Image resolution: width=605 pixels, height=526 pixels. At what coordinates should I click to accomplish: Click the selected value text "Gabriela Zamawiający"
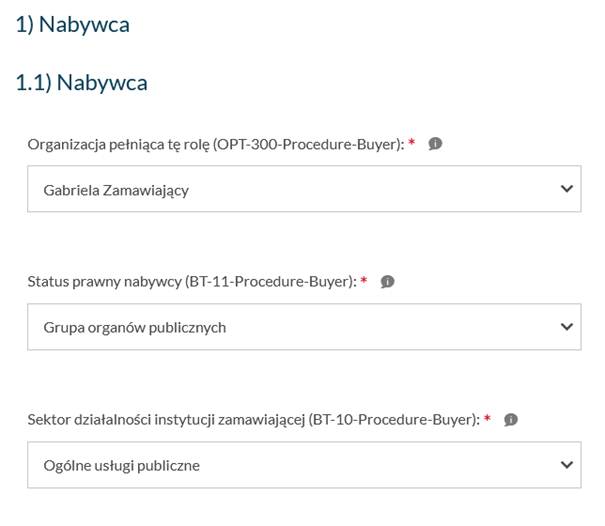(116, 190)
